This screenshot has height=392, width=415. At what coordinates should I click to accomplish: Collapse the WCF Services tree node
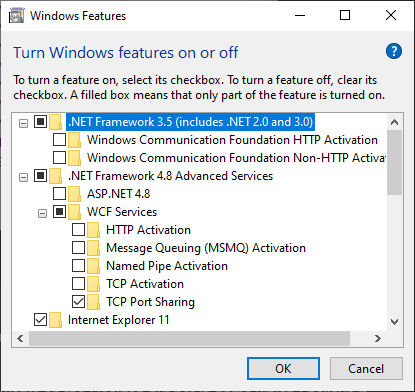pos(42,214)
